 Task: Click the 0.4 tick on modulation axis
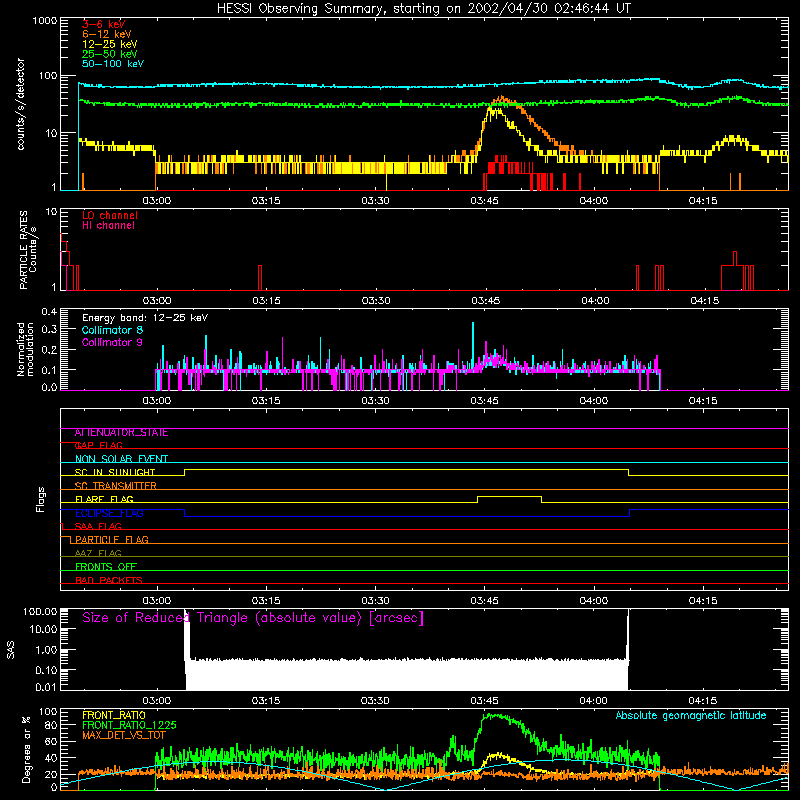click(x=49, y=312)
